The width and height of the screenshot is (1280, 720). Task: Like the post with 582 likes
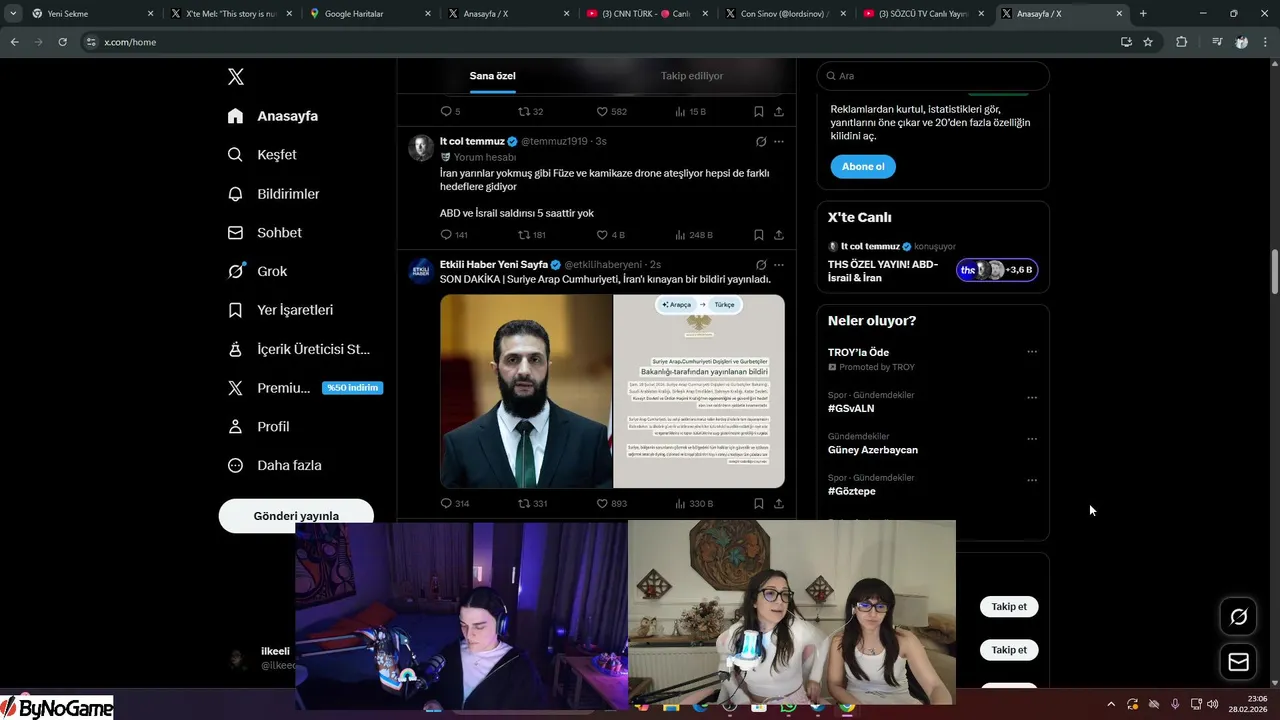[x=611, y=111]
